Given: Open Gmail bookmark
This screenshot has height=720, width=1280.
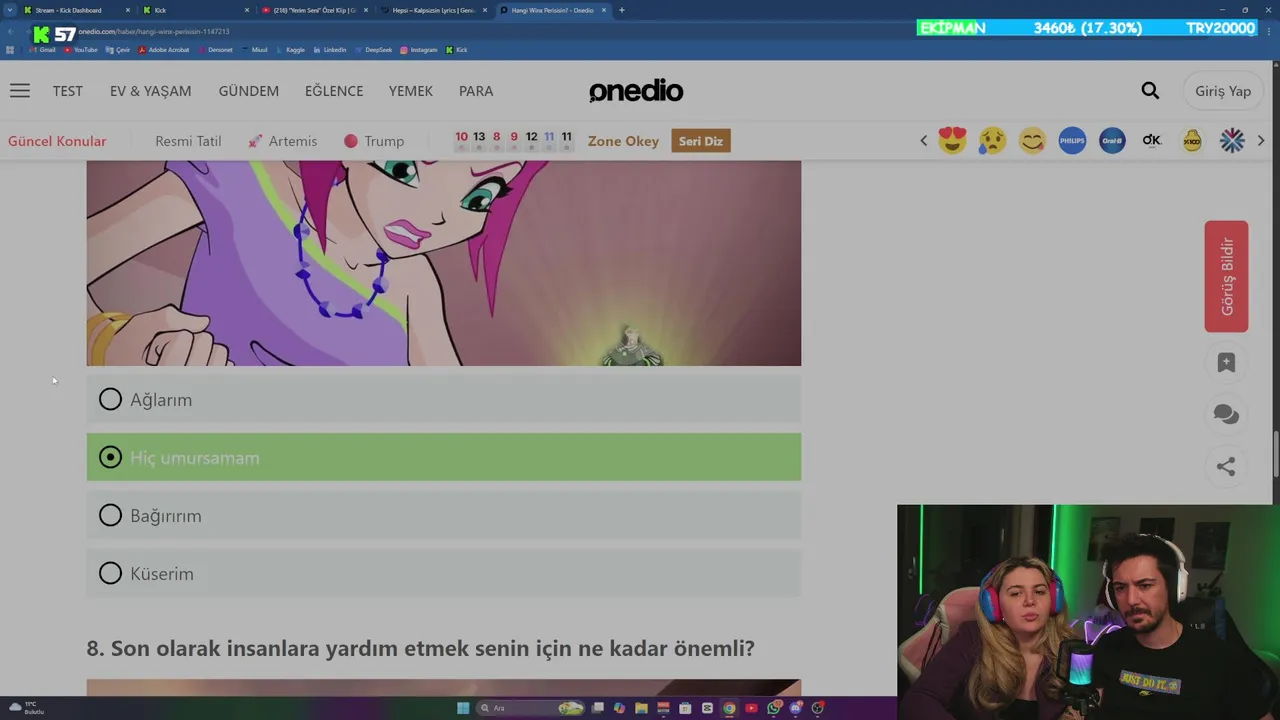Looking at the screenshot, I should 42,50.
